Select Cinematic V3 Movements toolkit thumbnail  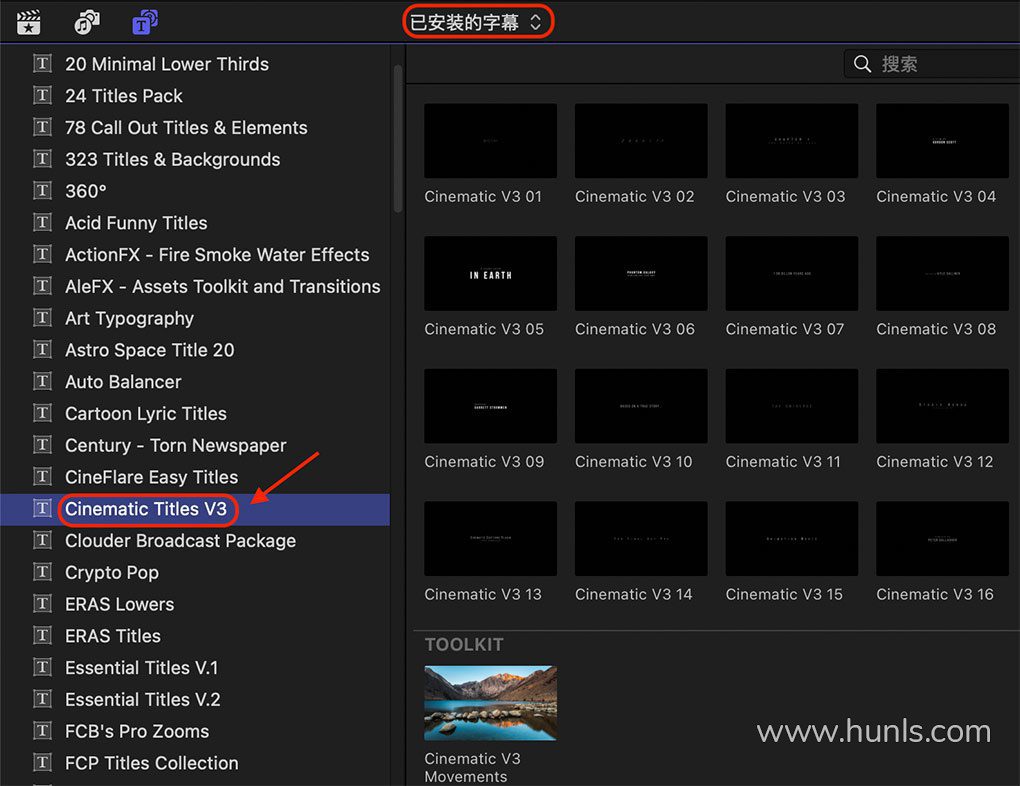[x=490, y=703]
